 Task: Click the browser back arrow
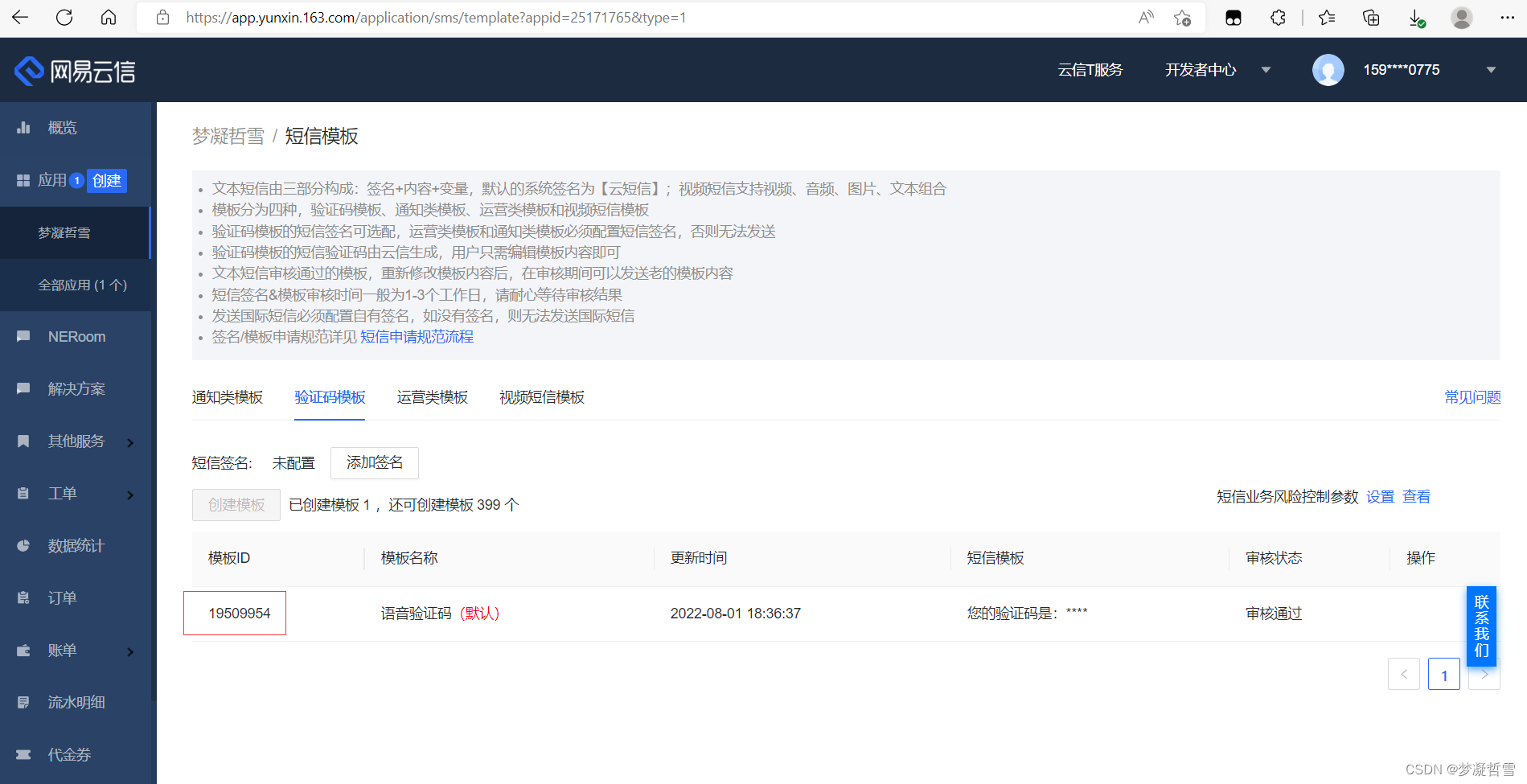point(20,18)
